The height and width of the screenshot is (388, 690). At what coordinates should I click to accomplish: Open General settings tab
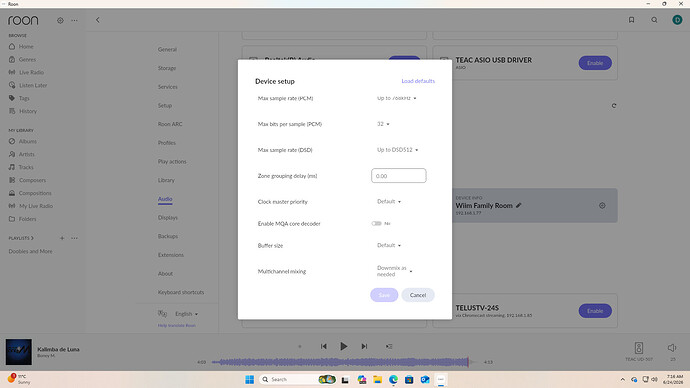click(x=167, y=49)
